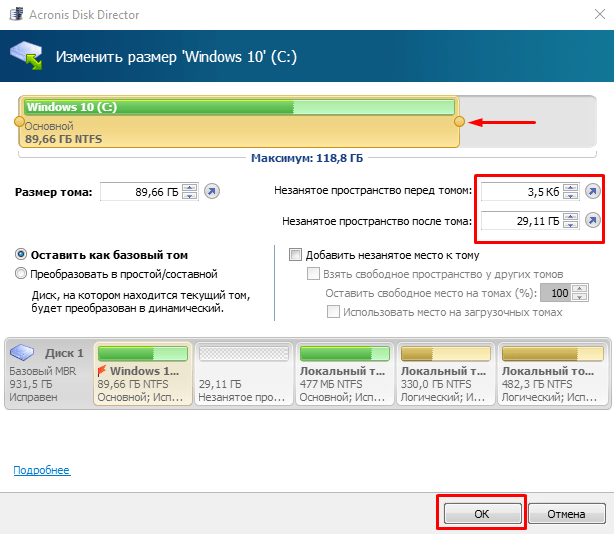This screenshot has width=614, height=534.
Task: Click the 'Основной' label in volume bar
Action: (49, 126)
